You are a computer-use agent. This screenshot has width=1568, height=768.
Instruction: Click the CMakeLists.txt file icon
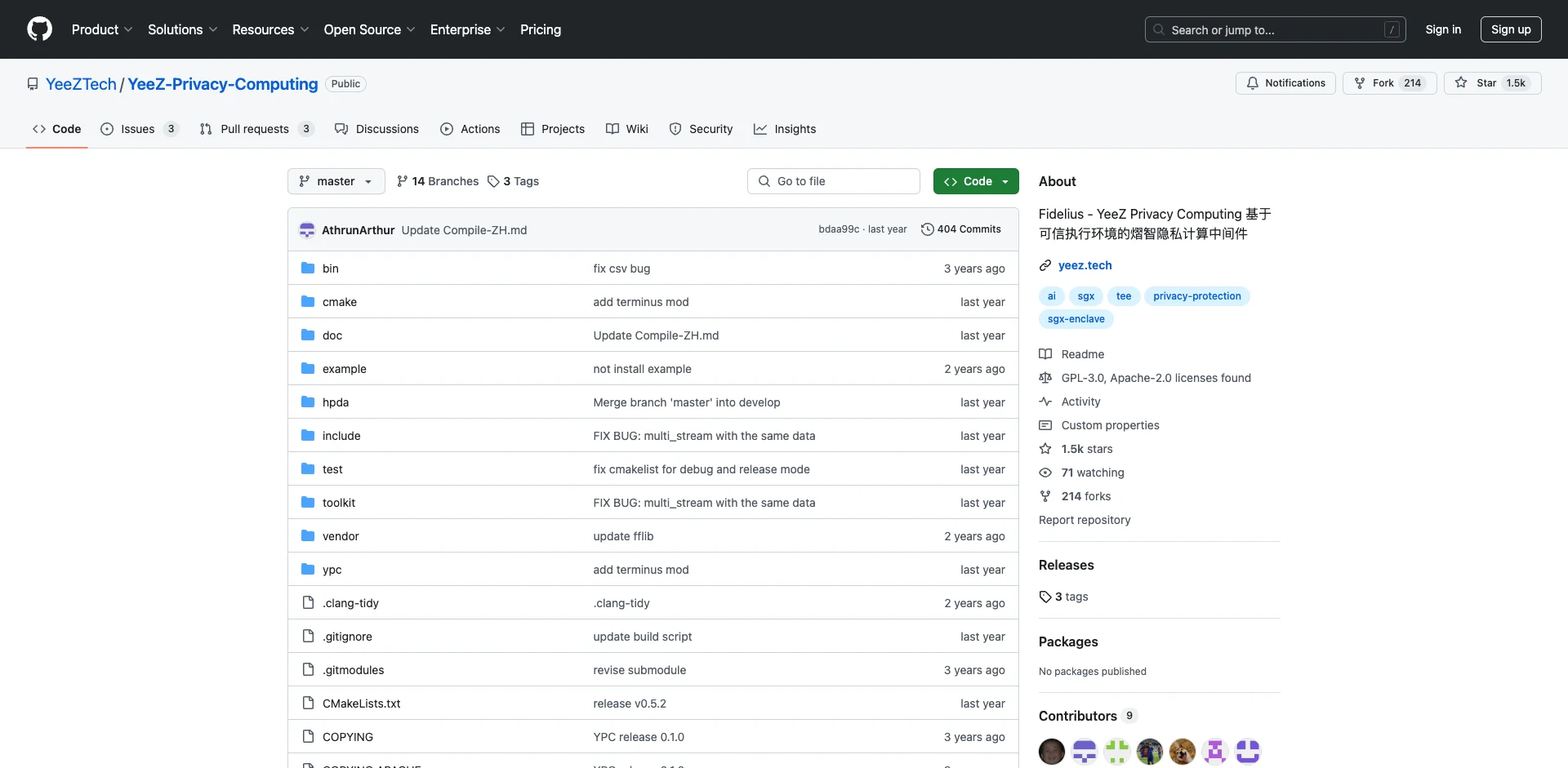[x=308, y=703]
